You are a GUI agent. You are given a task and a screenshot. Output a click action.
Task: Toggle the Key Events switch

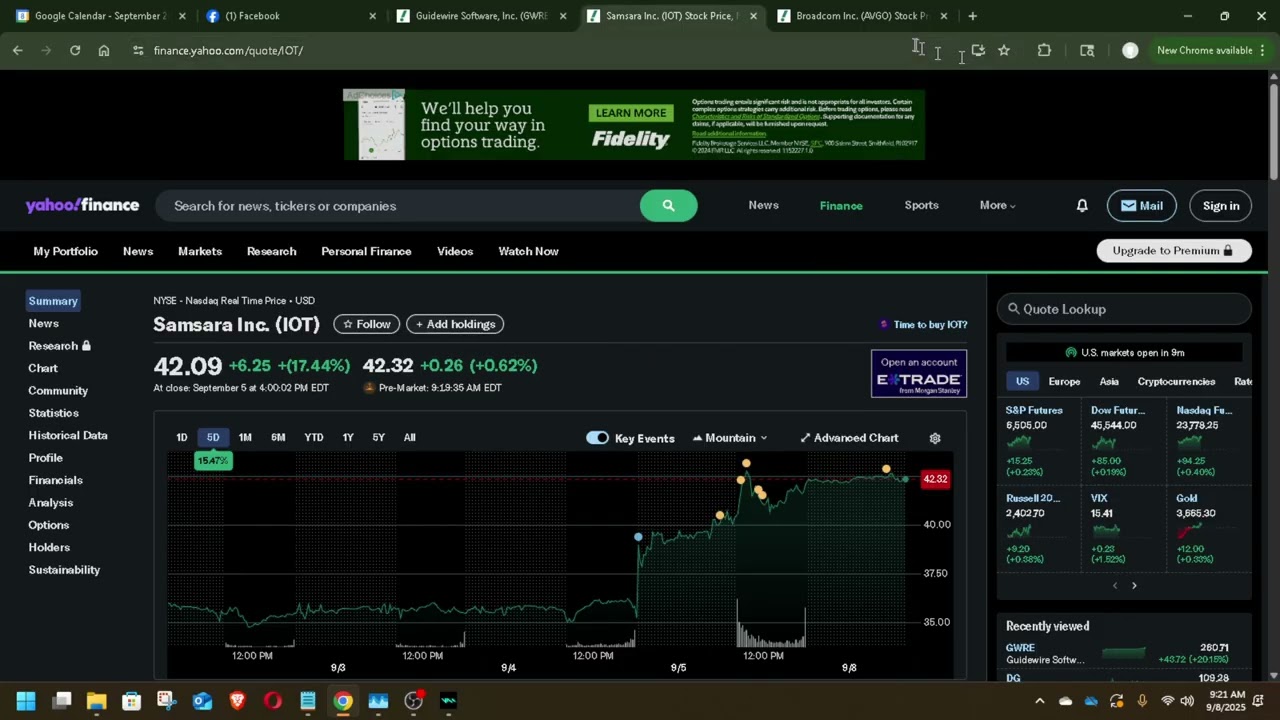(x=597, y=438)
